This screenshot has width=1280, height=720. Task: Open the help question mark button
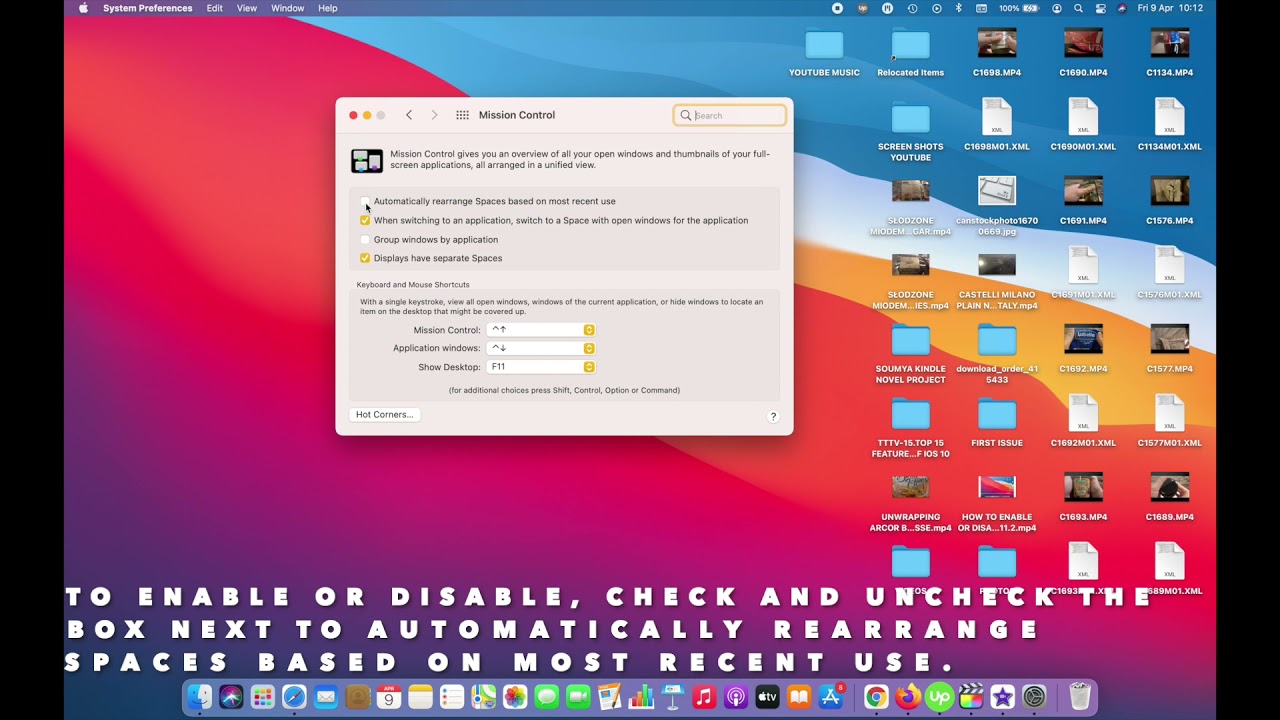[x=773, y=416]
